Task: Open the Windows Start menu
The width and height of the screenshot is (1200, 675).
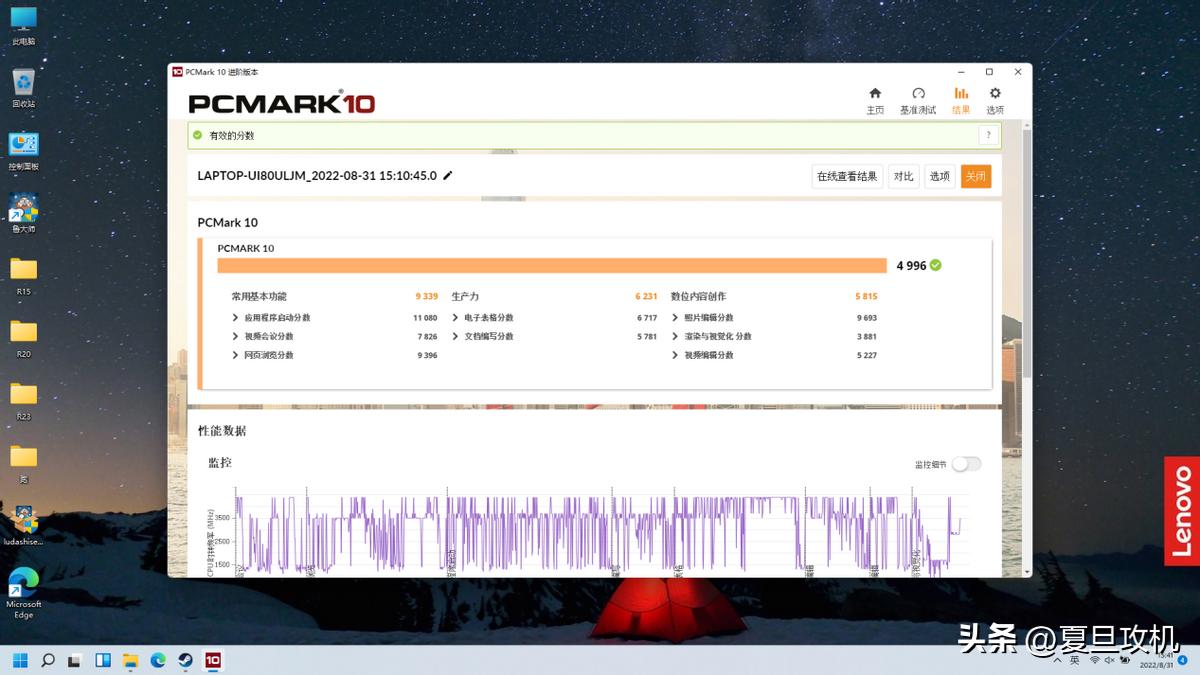Action: [x=21, y=660]
